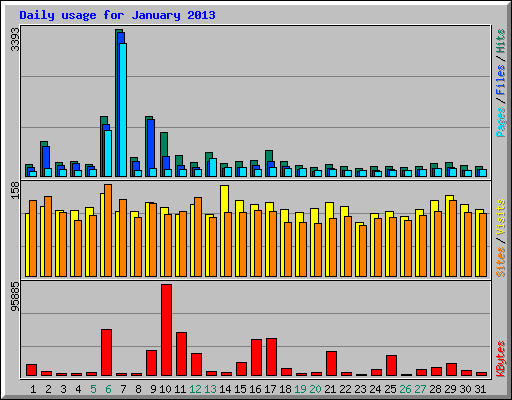Click green day label 12
The height and width of the screenshot is (400, 512).
point(195,389)
